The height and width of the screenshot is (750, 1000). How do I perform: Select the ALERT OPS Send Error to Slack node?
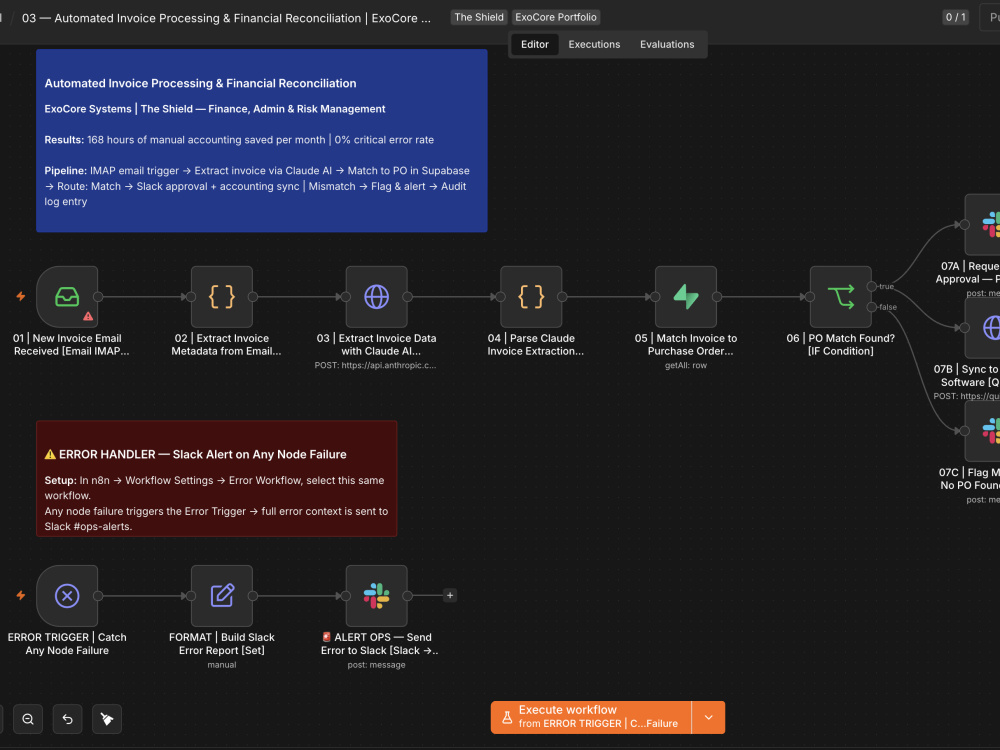click(x=376, y=596)
